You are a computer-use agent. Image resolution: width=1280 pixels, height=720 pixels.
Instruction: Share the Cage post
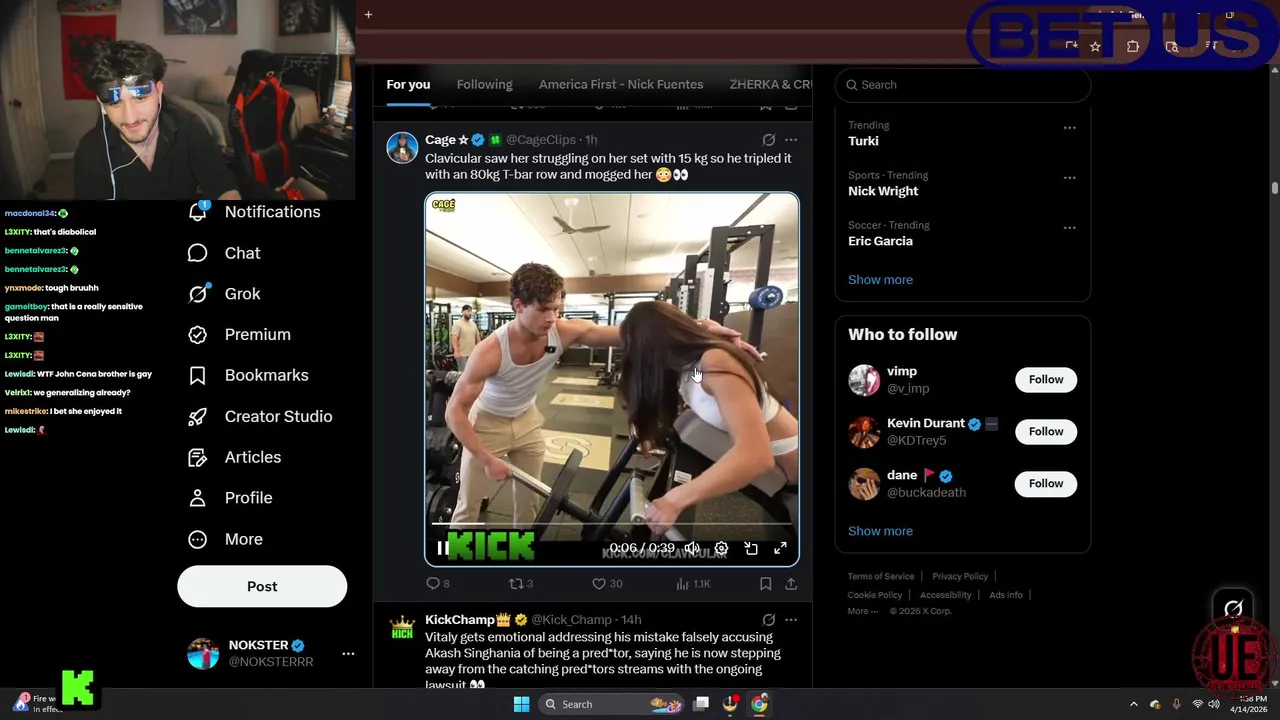tap(791, 584)
